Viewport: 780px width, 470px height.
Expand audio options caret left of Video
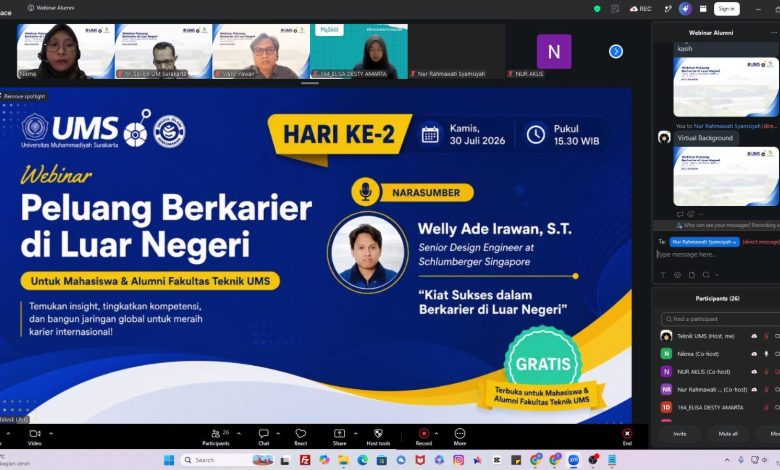8,433
